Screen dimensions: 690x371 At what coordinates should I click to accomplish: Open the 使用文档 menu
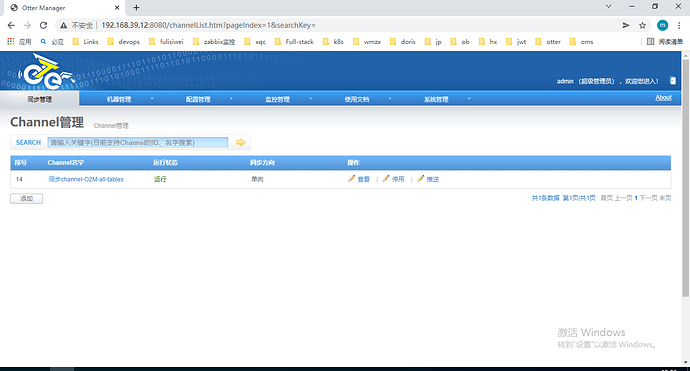[x=356, y=99]
